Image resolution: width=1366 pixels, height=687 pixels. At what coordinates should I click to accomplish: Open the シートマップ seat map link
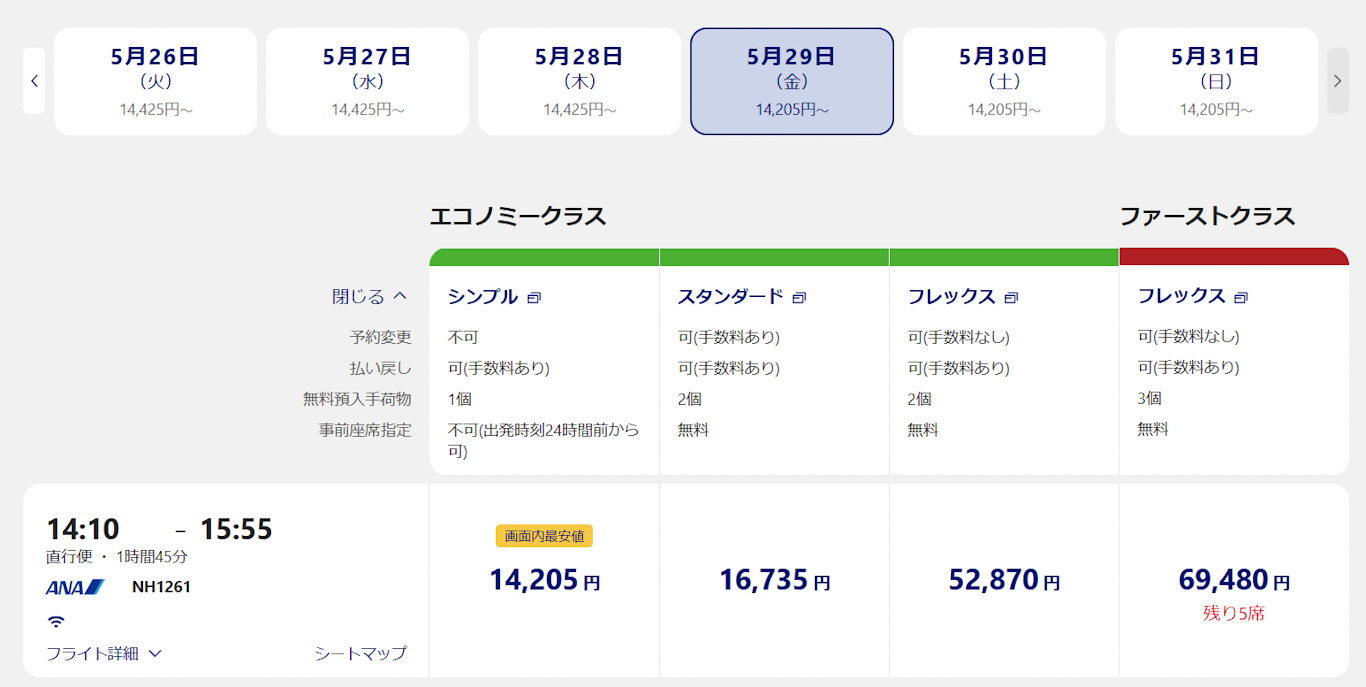coord(360,653)
